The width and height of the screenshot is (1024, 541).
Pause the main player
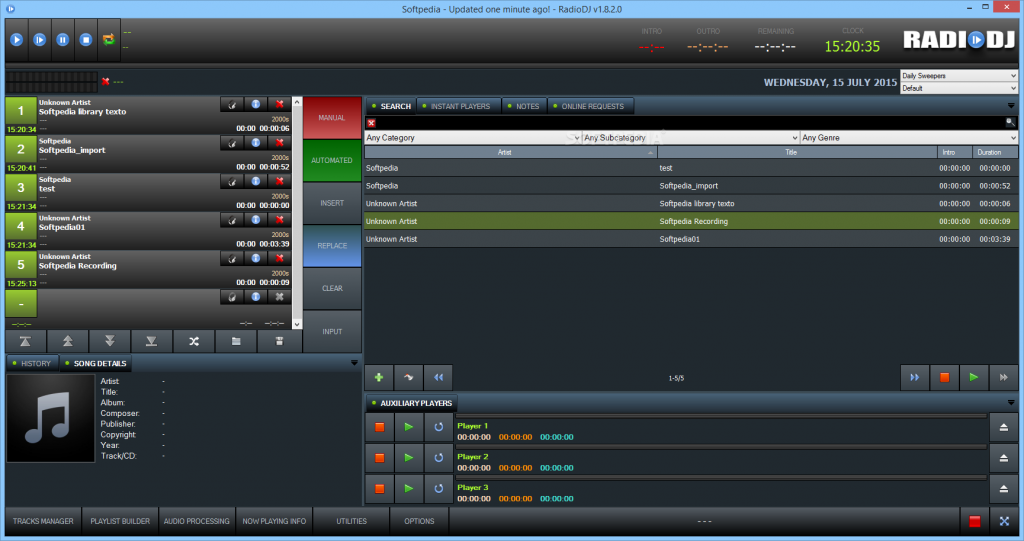coord(63,40)
